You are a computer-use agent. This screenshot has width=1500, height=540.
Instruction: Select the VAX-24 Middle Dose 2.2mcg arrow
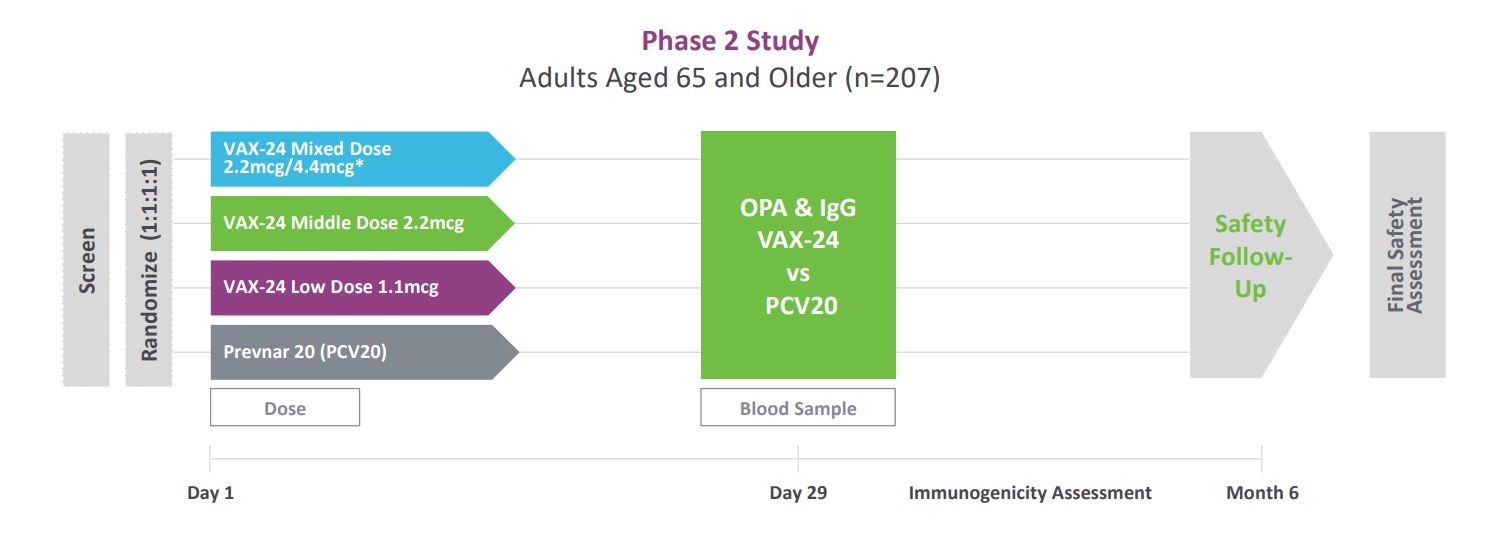350,223
